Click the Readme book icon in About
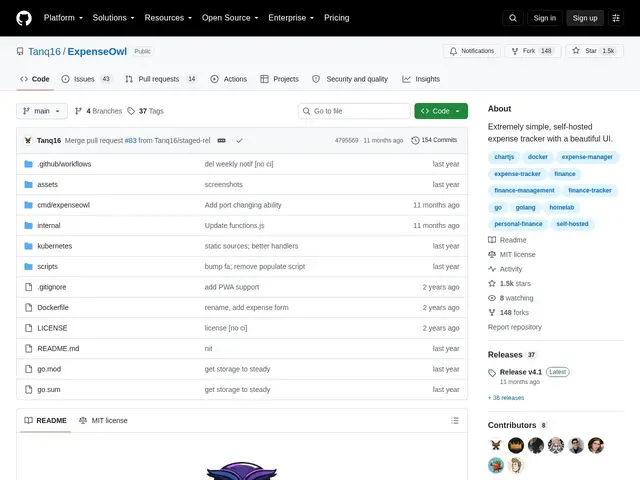This screenshot has height=480, width=640. tap(492, 240)
